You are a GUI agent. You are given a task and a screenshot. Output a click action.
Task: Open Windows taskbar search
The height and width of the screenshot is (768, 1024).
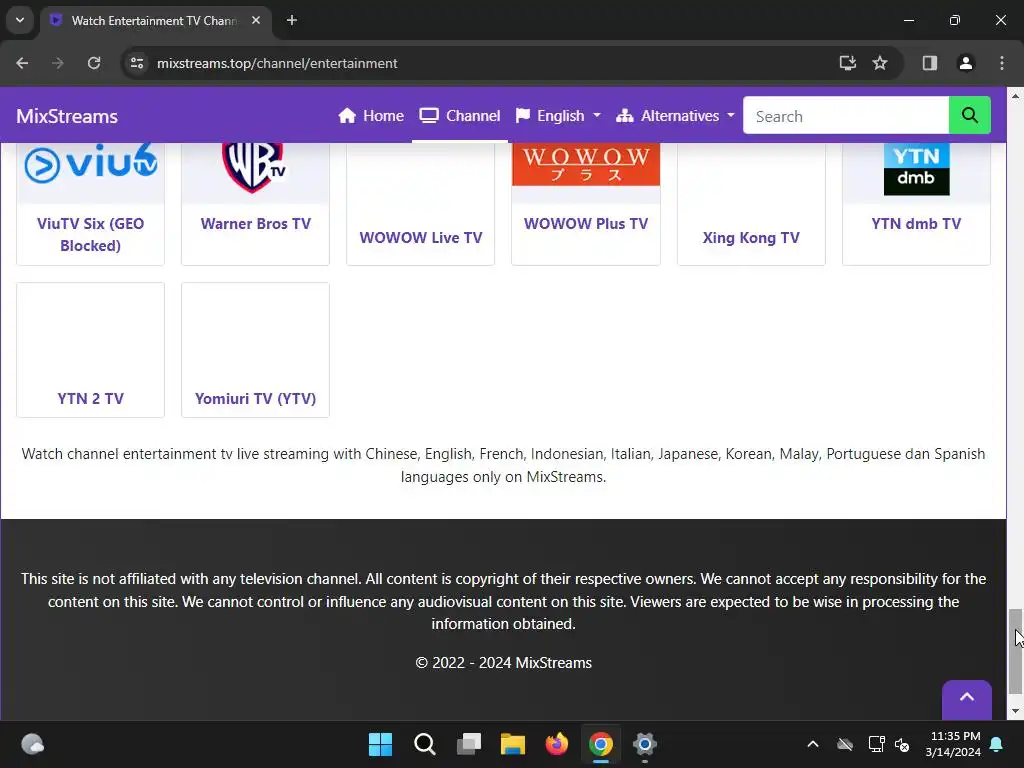[424, 744]
